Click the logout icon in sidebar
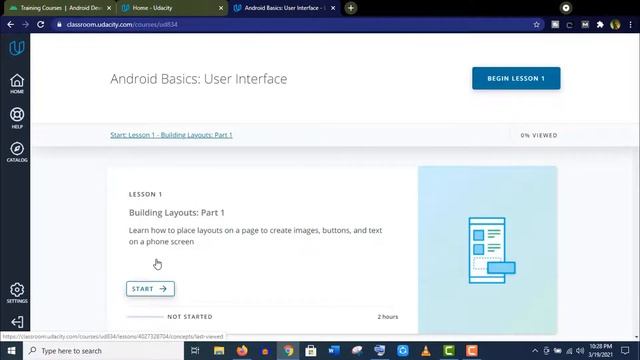The height and width of the screenshot is (360, 640). point(17,322)
